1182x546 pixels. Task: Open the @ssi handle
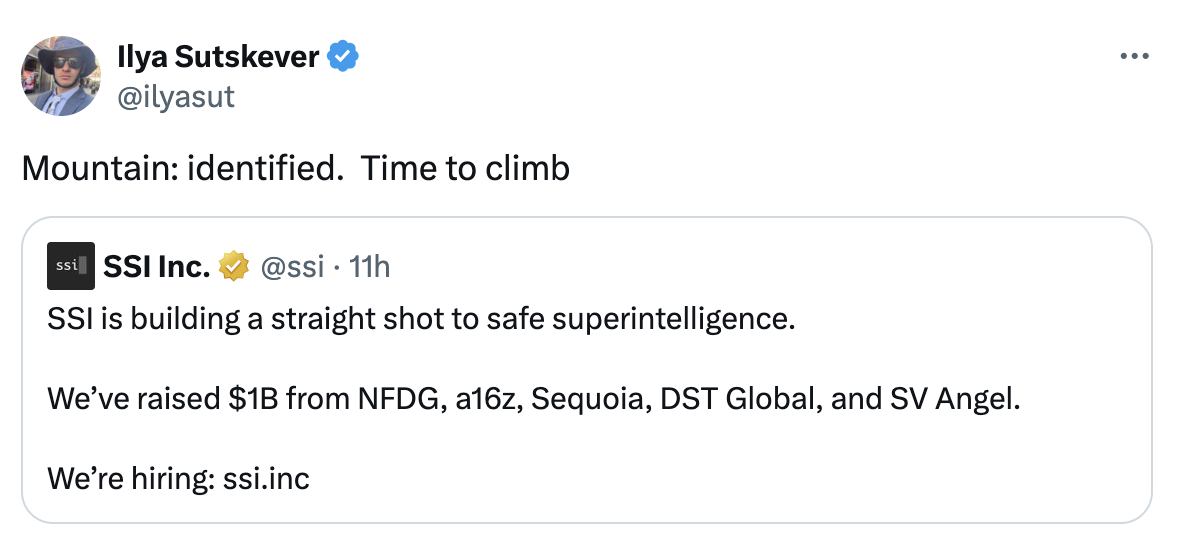pyautogui.click(x=291, y=267)
